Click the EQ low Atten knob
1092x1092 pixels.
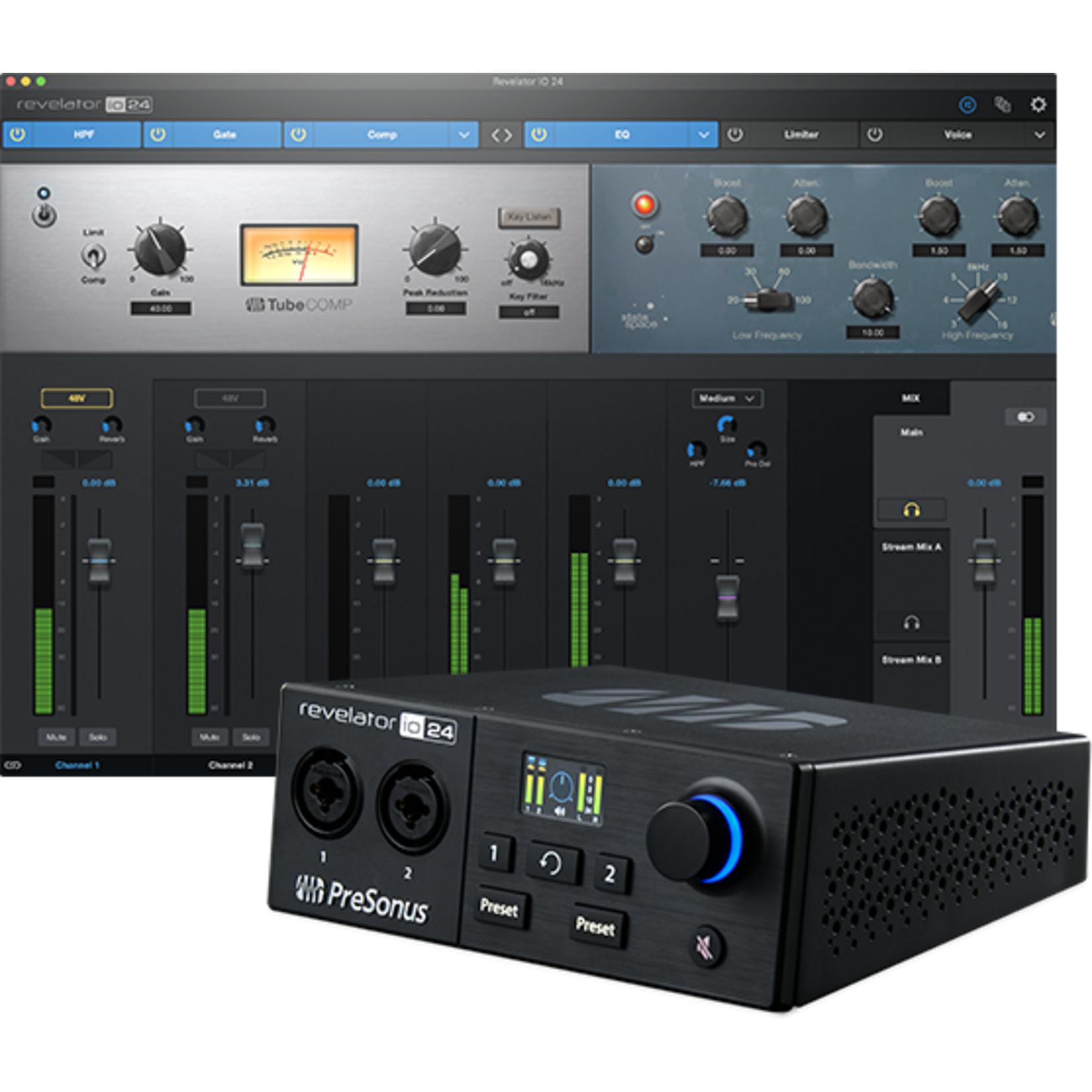point(806,215)
